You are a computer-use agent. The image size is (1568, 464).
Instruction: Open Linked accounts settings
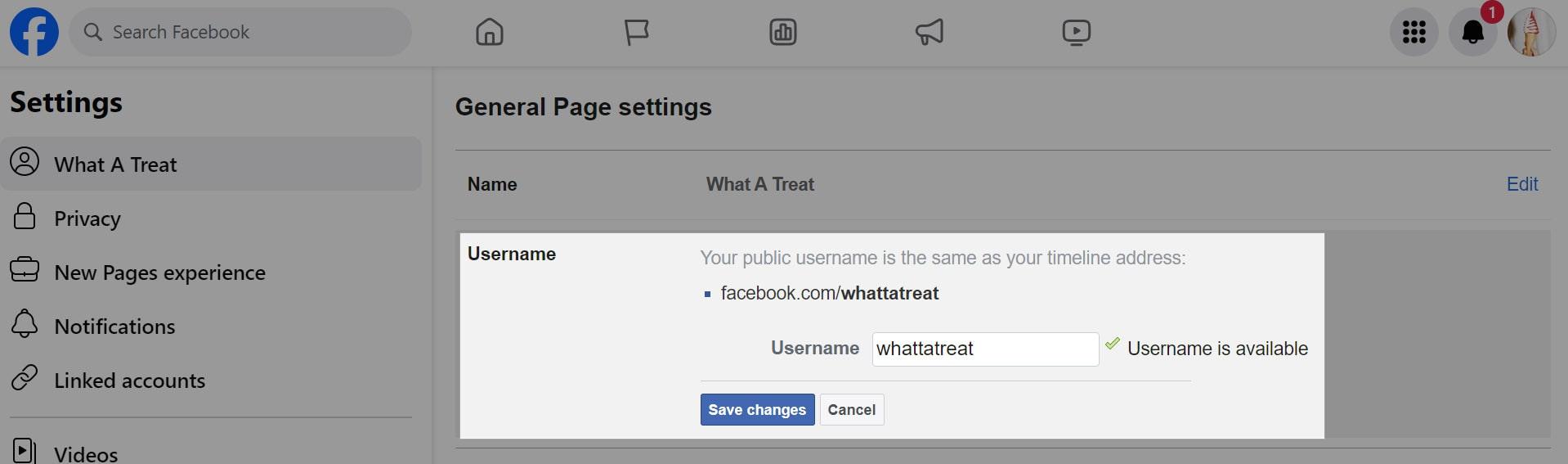[129, 381]
